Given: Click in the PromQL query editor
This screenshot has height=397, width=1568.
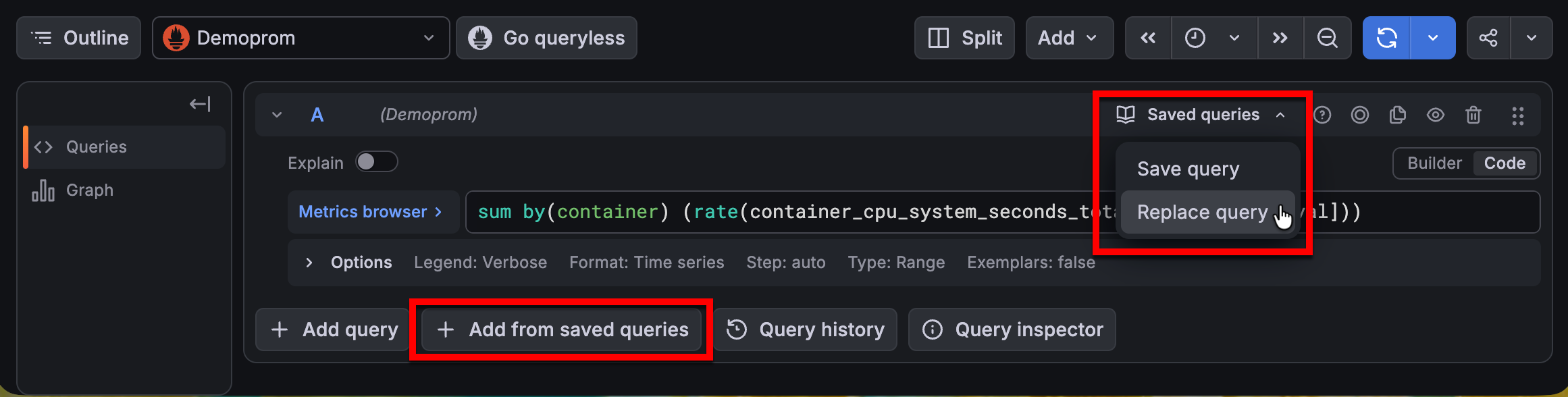Looking at the screenshot, I should (1002, 212).
